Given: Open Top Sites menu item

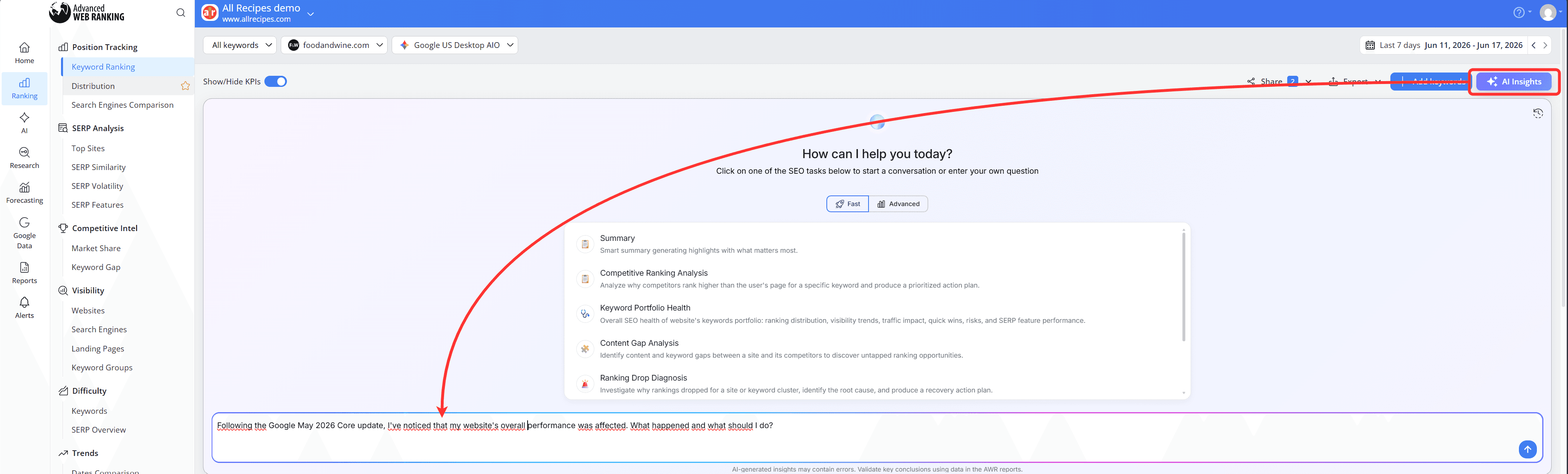Looking at the screenshot, I should [88, 148].
